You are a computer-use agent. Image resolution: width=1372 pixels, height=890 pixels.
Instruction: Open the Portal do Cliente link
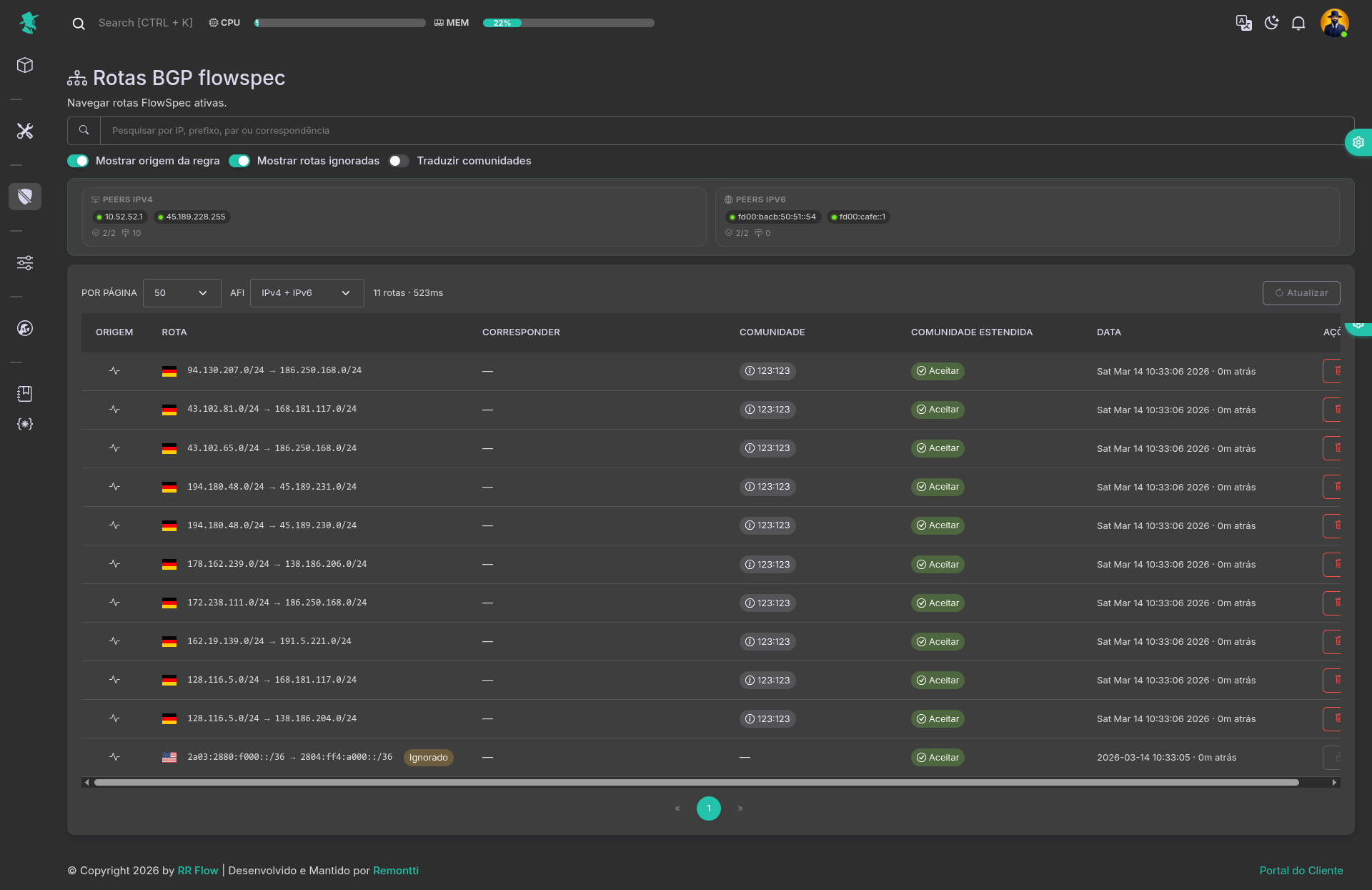1301,871
